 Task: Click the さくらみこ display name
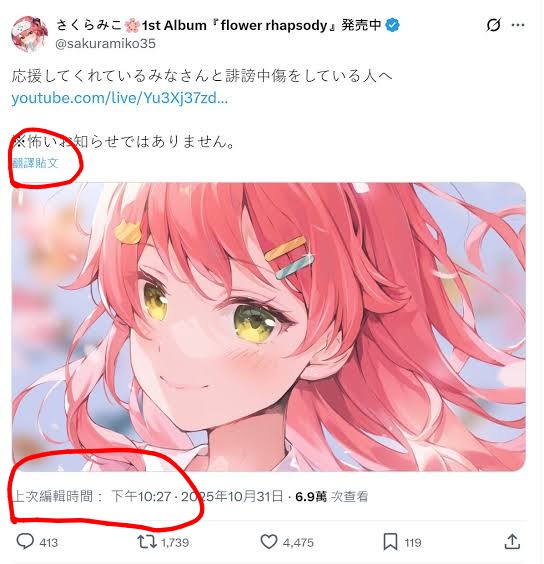pyautogui.click(x=89, y=25)
